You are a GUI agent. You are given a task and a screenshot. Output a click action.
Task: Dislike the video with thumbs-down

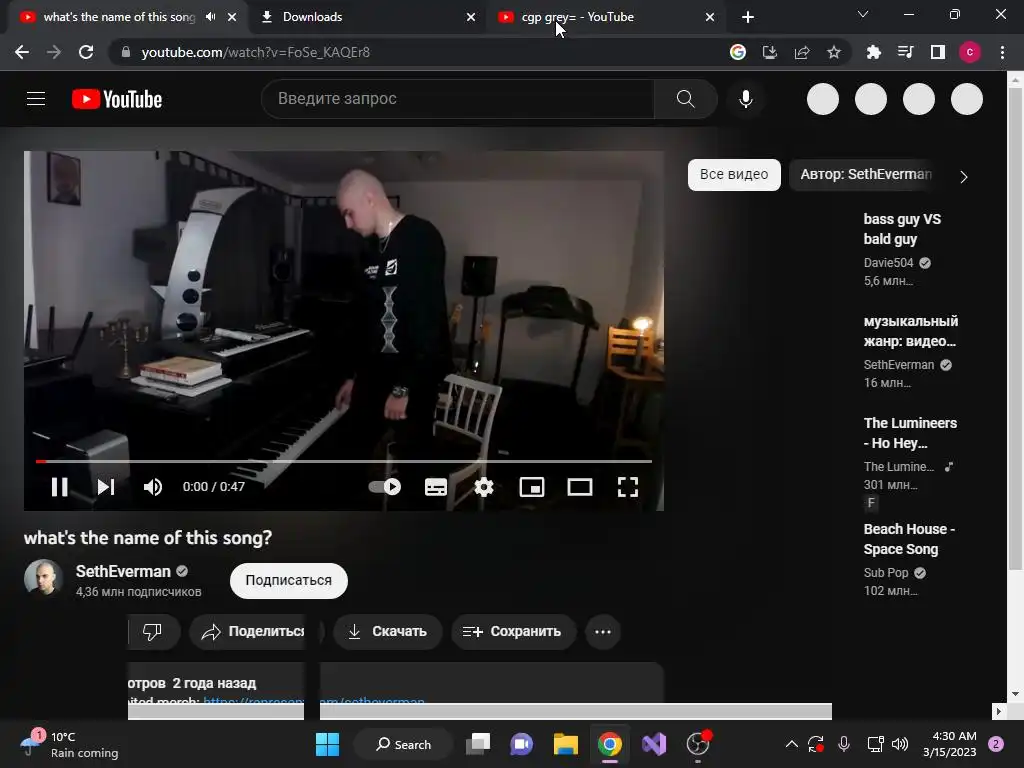[x=152, y=632]
